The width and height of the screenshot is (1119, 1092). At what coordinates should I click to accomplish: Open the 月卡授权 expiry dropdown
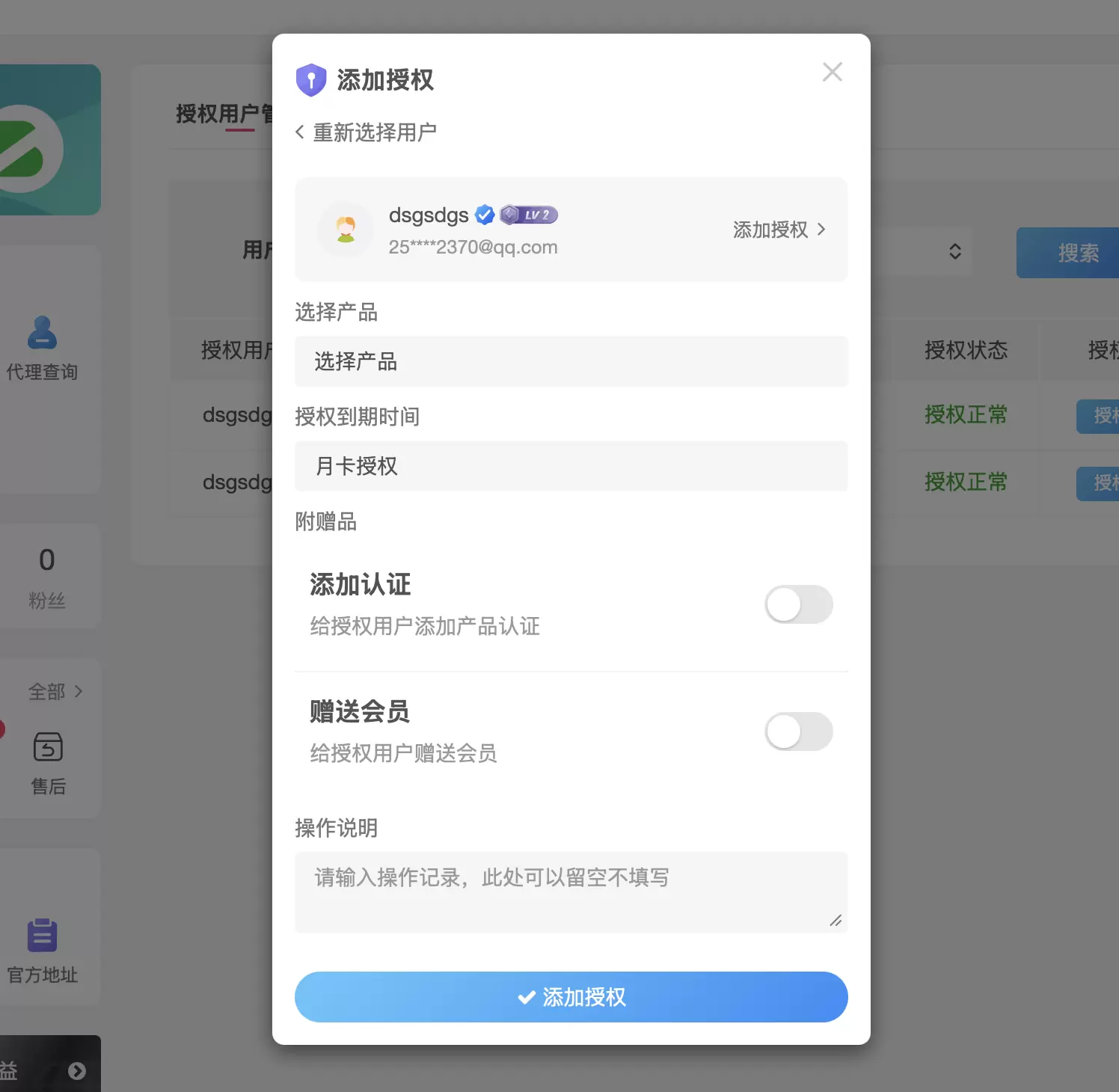click(571, 466)
